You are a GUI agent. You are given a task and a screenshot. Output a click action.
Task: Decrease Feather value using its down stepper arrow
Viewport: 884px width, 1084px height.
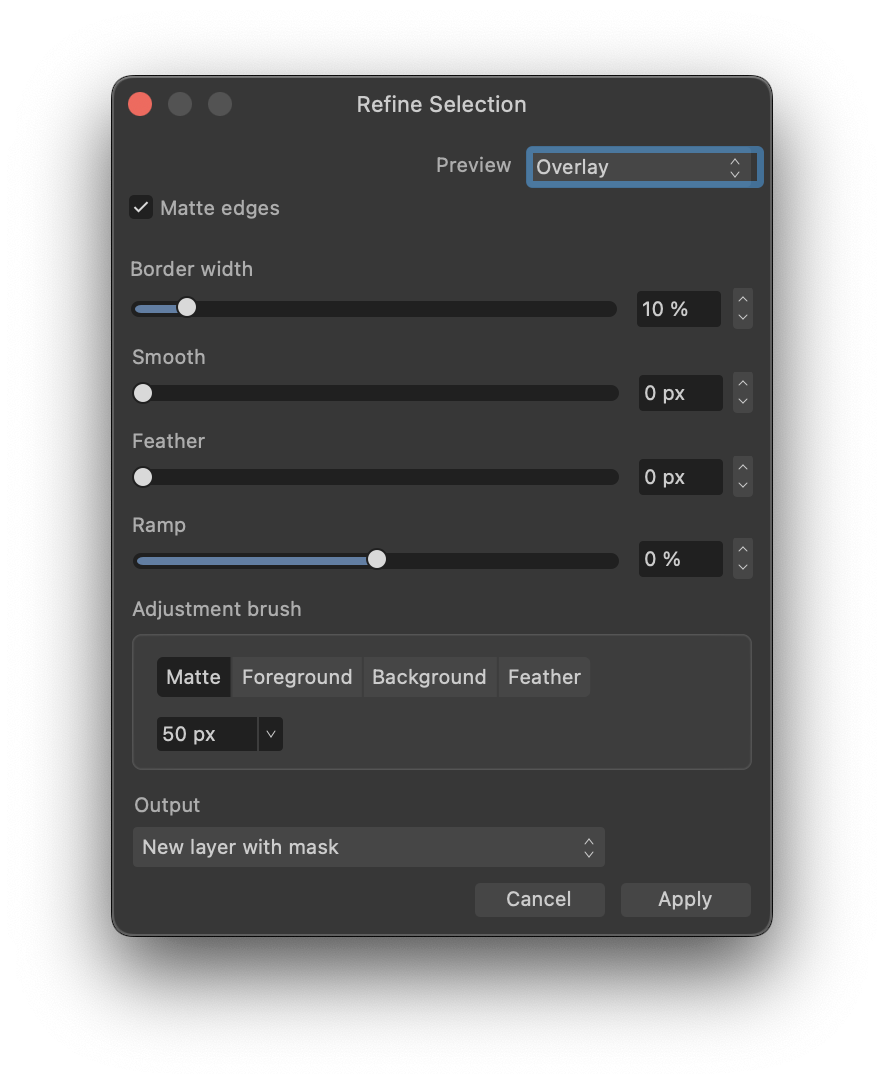tap(742, 484)
